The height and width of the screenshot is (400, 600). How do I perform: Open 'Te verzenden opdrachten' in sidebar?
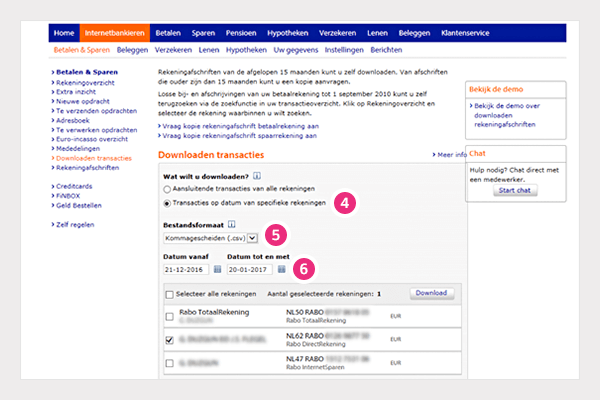(94, 111)
